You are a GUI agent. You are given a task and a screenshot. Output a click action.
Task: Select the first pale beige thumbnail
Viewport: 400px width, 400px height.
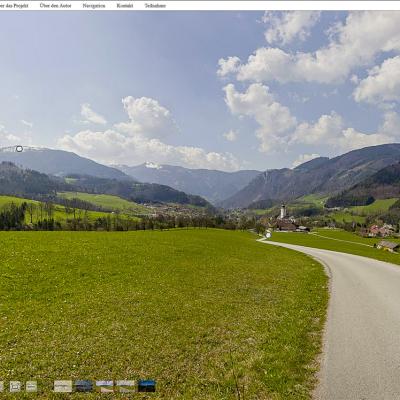click(63, 386)
